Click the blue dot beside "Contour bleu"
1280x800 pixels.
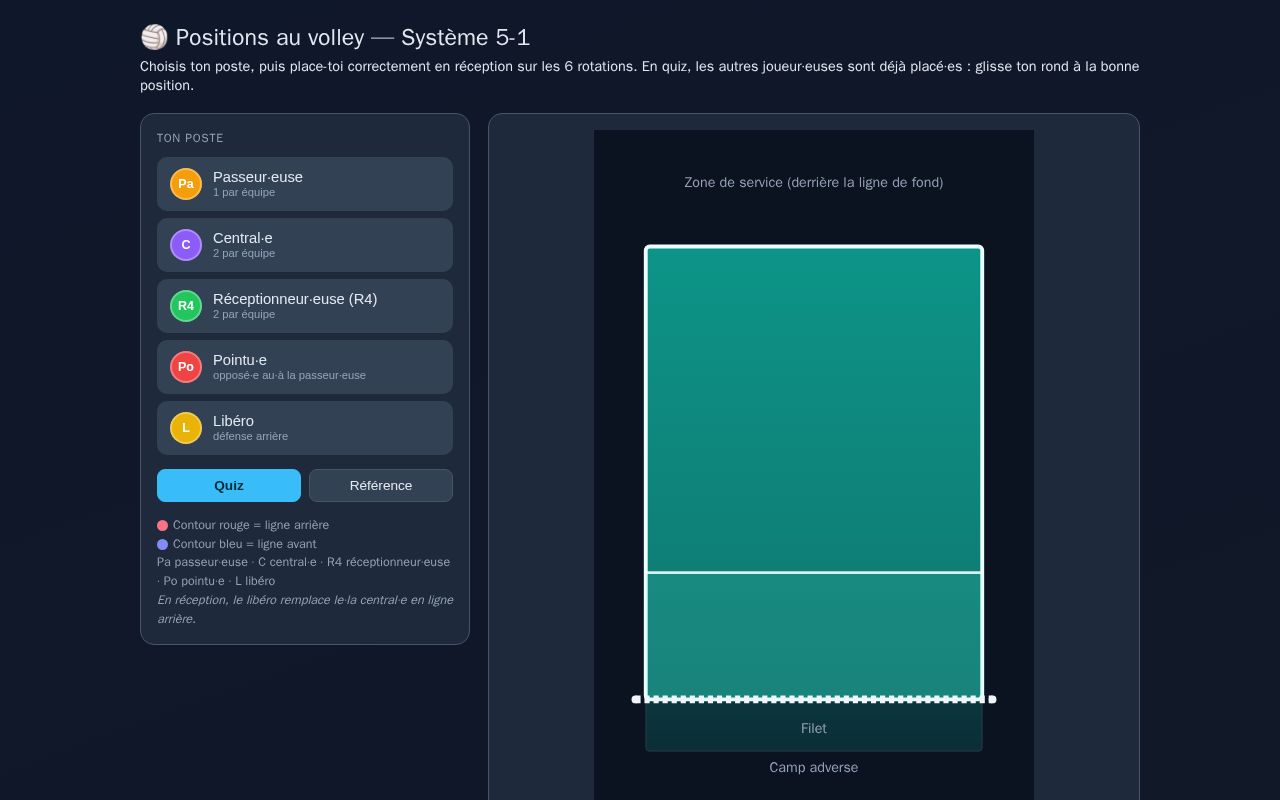(162, 545)
